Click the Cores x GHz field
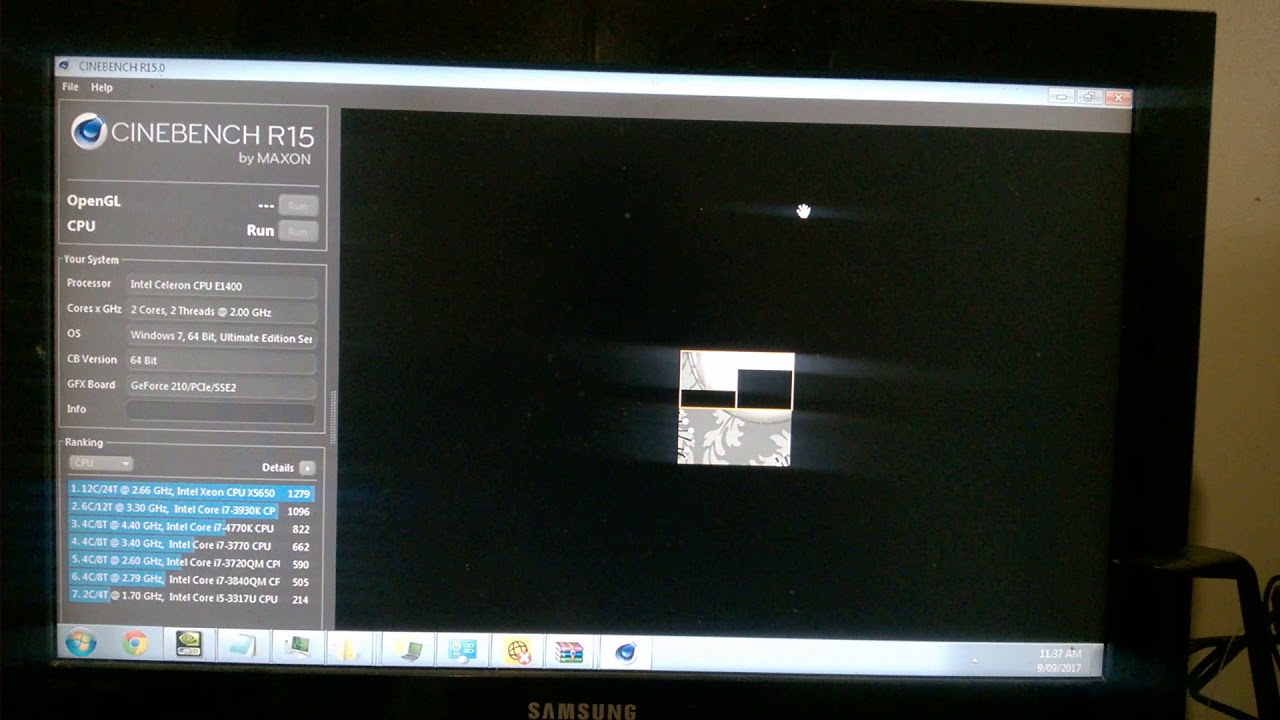Image resolution: width=1280 pixels, height=720 pixels. tap(222, 311)
